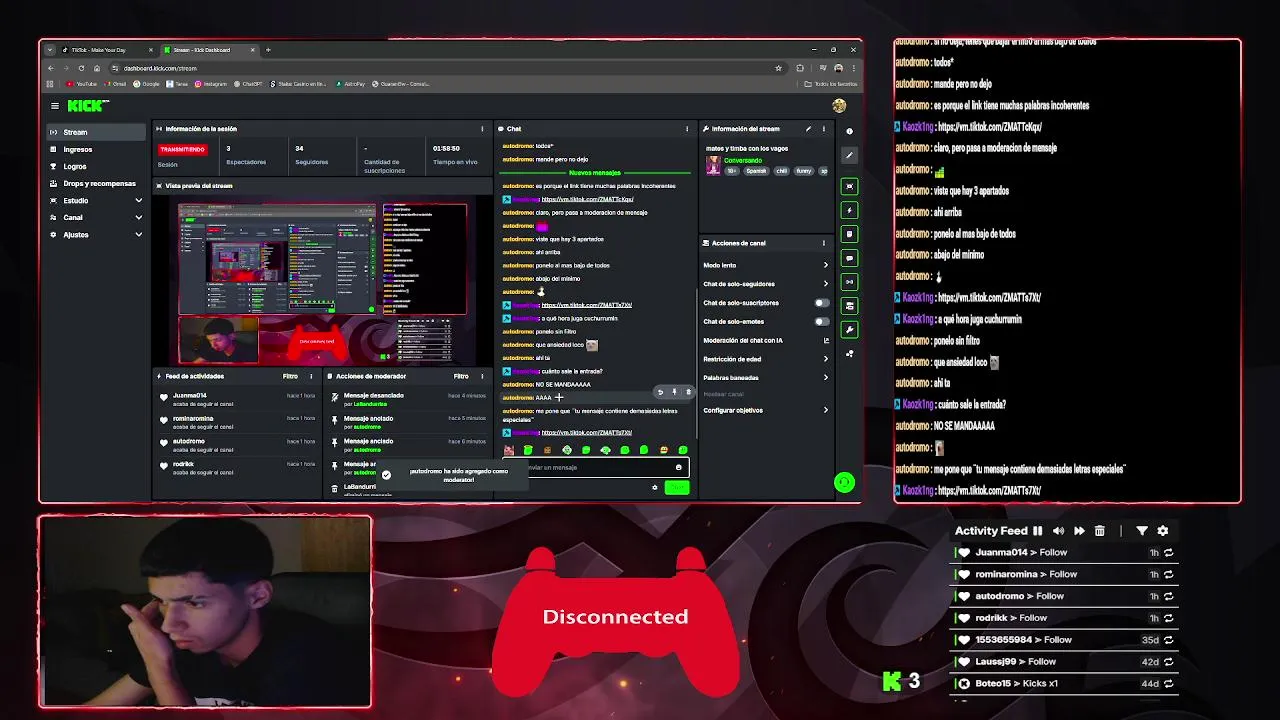This screenshot has width=1280, height=720.
Task: Open chat settings gear beside send button
Action: click(x=655, y=488)
